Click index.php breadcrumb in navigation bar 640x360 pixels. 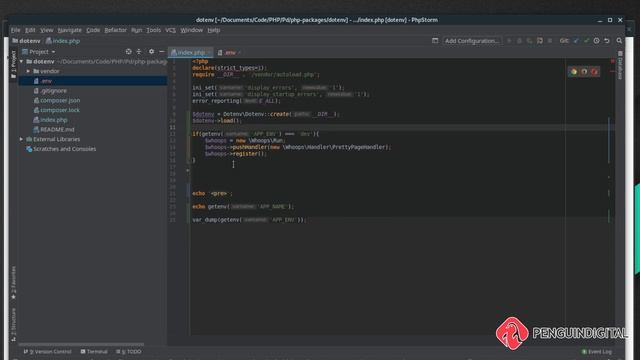click(63, 41)
